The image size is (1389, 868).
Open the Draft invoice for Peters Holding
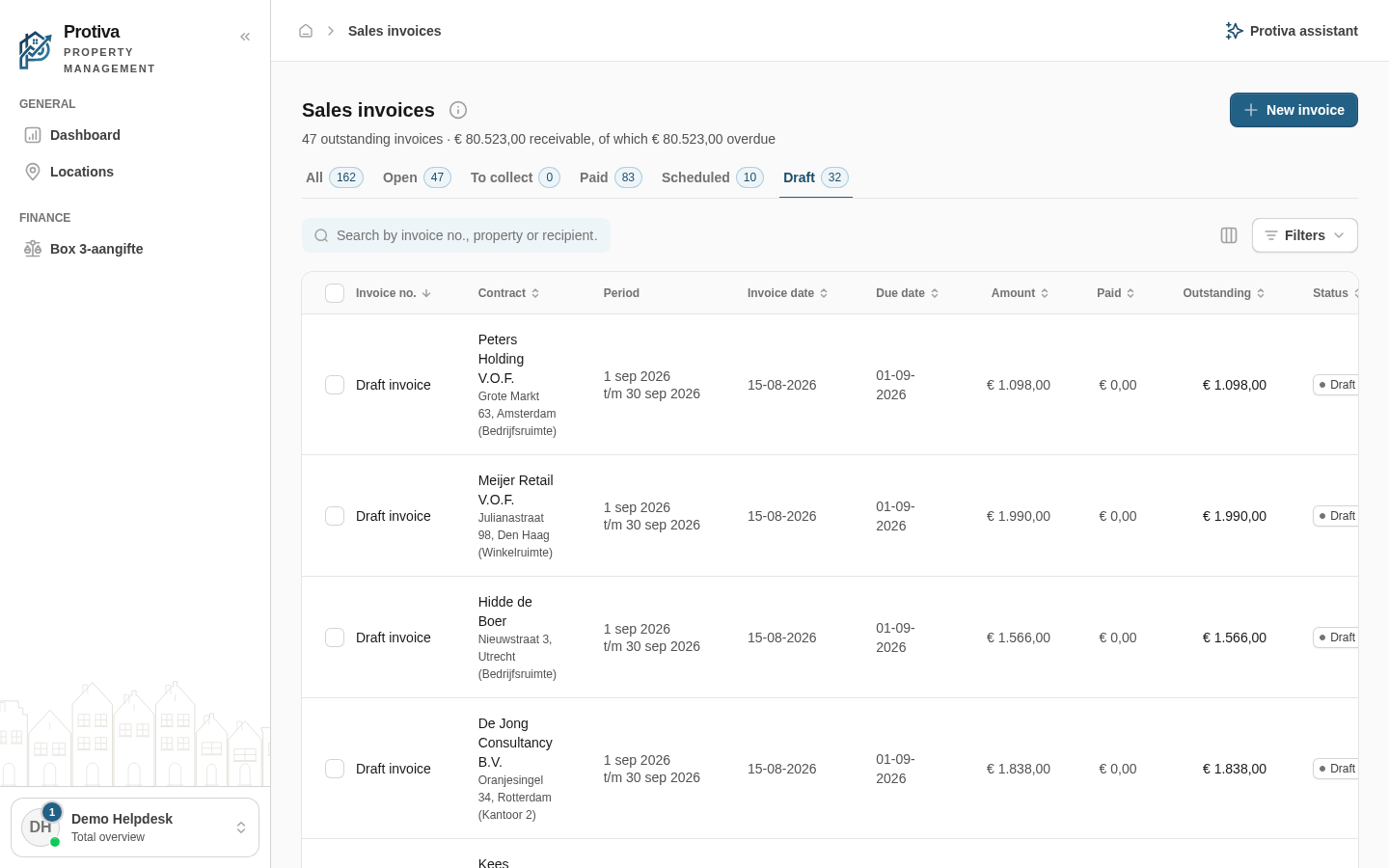tap(394, 385)
